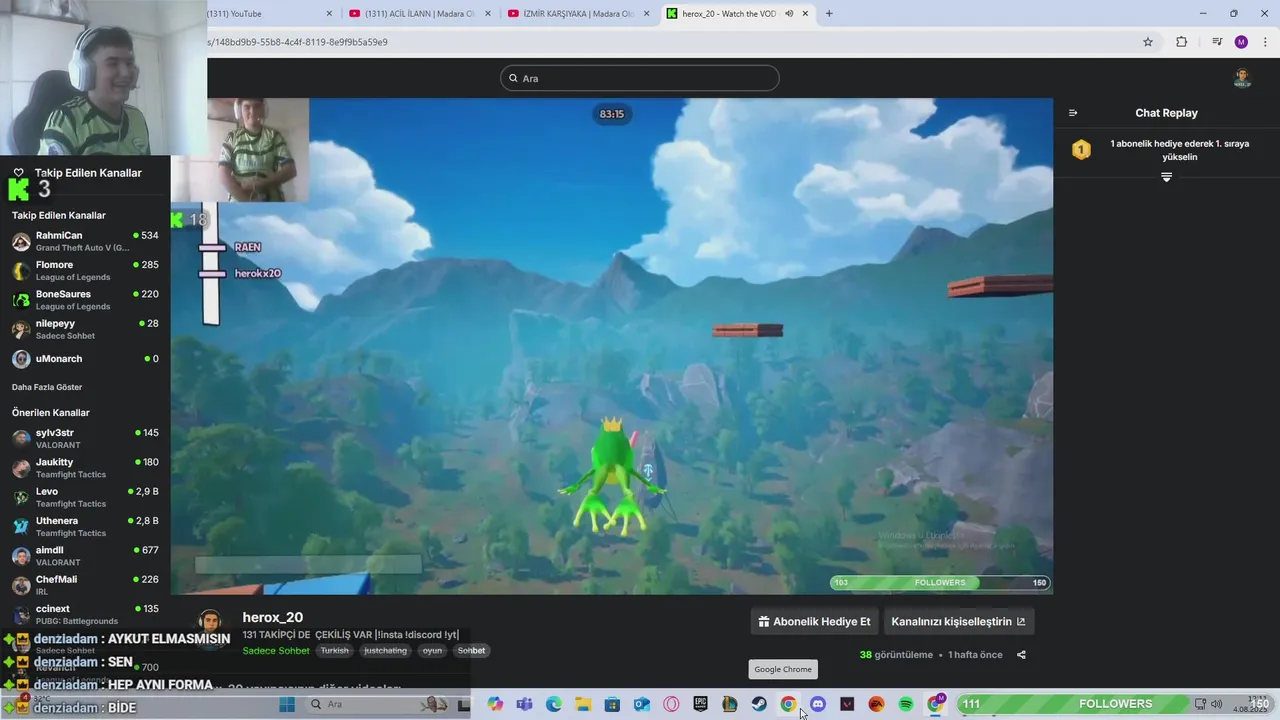Open a new Chrome tab
Screen dimensions: 1280x720
(x=829, y=13)
